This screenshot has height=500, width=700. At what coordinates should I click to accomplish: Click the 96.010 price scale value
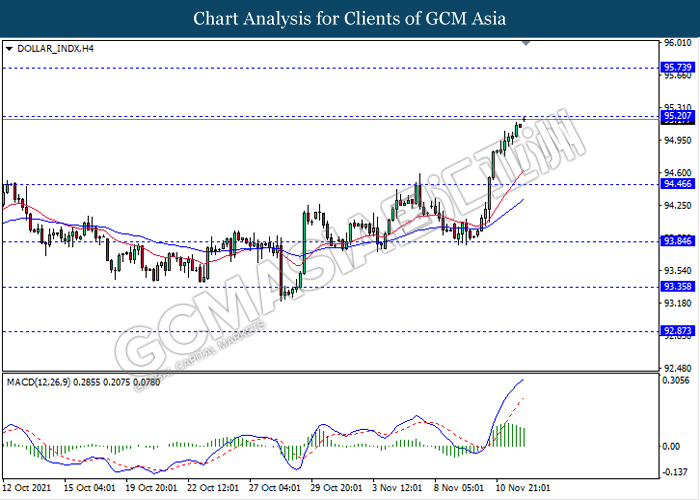(678, 43)
